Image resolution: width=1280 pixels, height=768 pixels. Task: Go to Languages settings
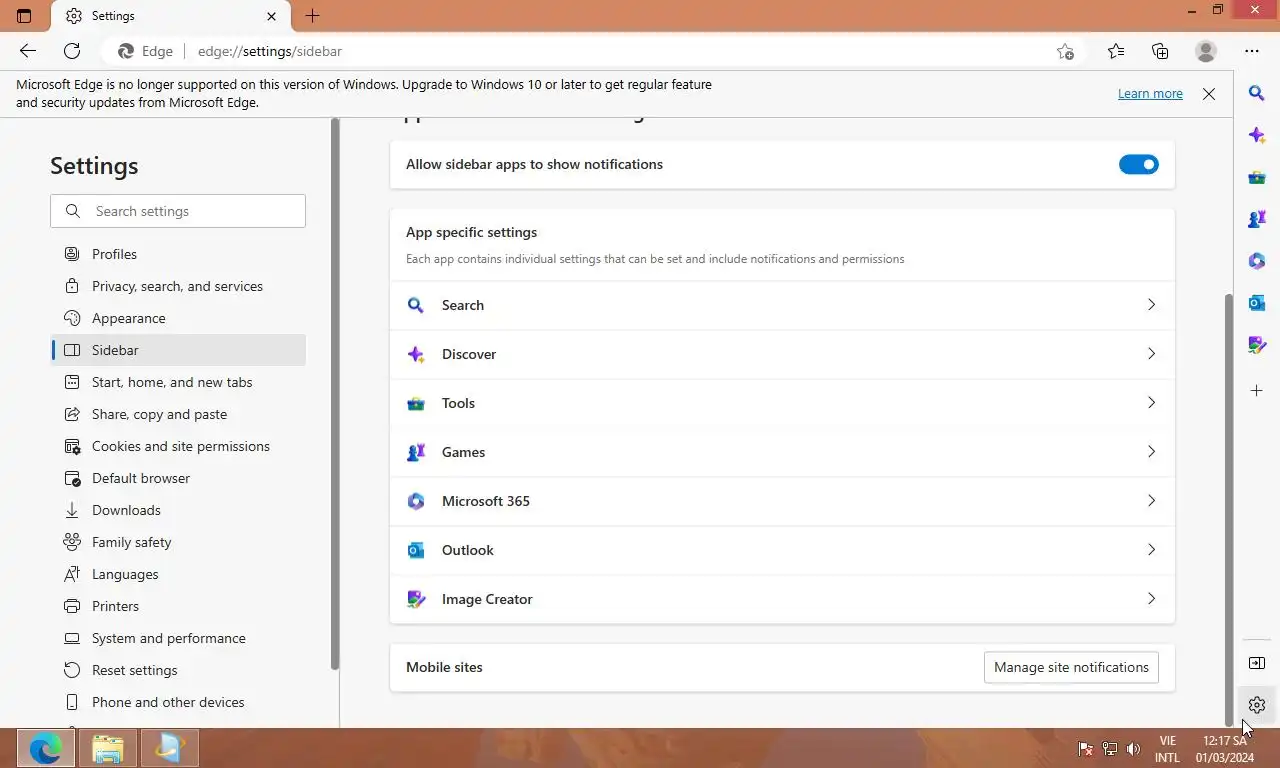(178, 574)
